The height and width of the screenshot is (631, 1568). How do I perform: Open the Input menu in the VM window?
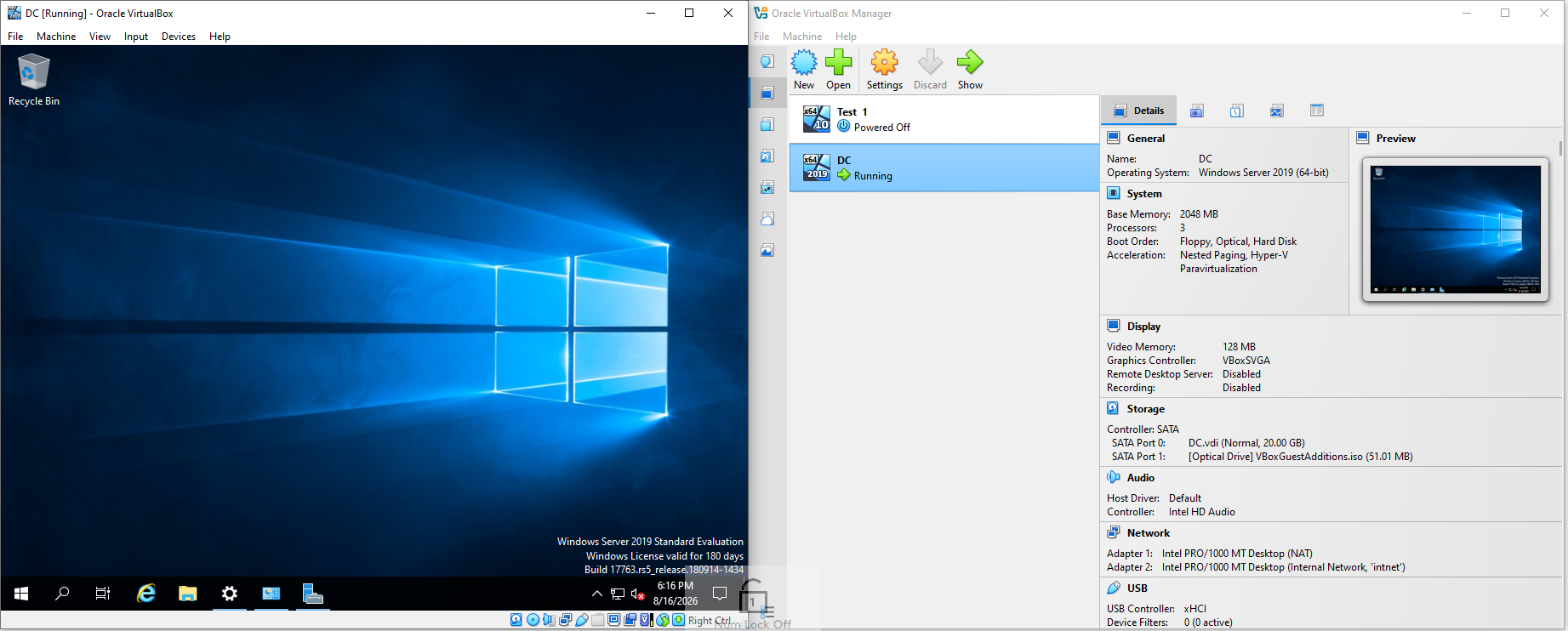coord(136,37)
